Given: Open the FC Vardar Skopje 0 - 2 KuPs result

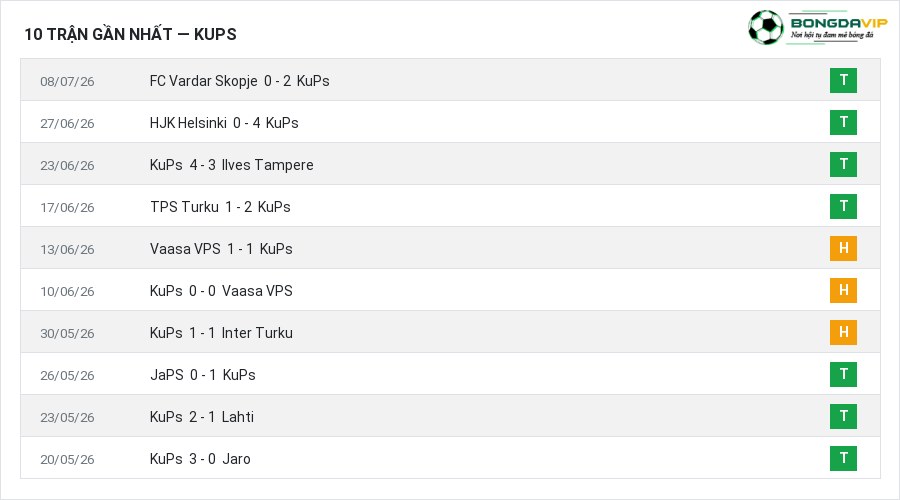Looking at the screenshot, I should click(x=239, y=81).
